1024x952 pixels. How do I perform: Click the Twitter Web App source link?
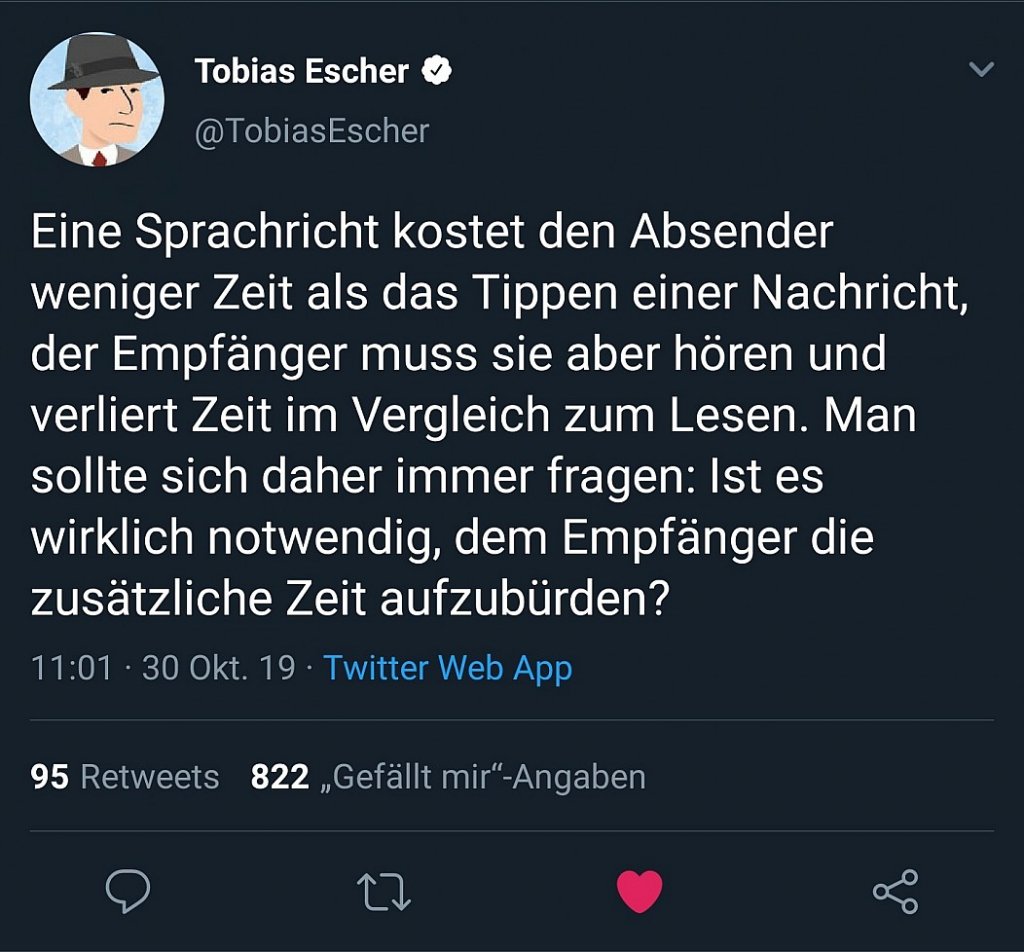pyautogui.click(x=447, y=668)
